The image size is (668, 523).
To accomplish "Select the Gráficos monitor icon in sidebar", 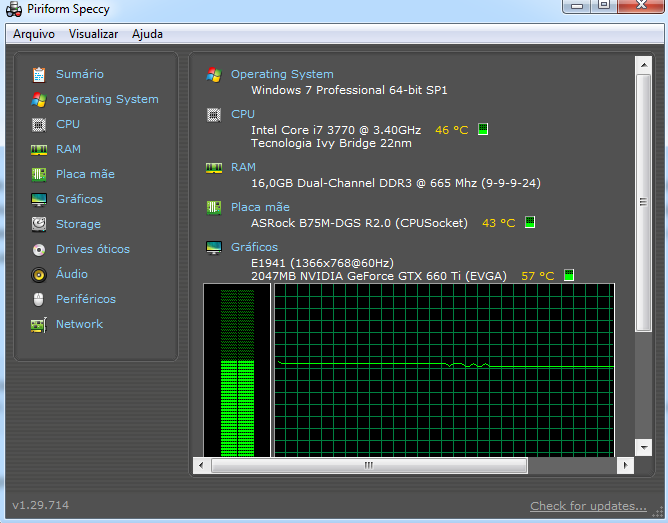I will (x=39, y=199).
